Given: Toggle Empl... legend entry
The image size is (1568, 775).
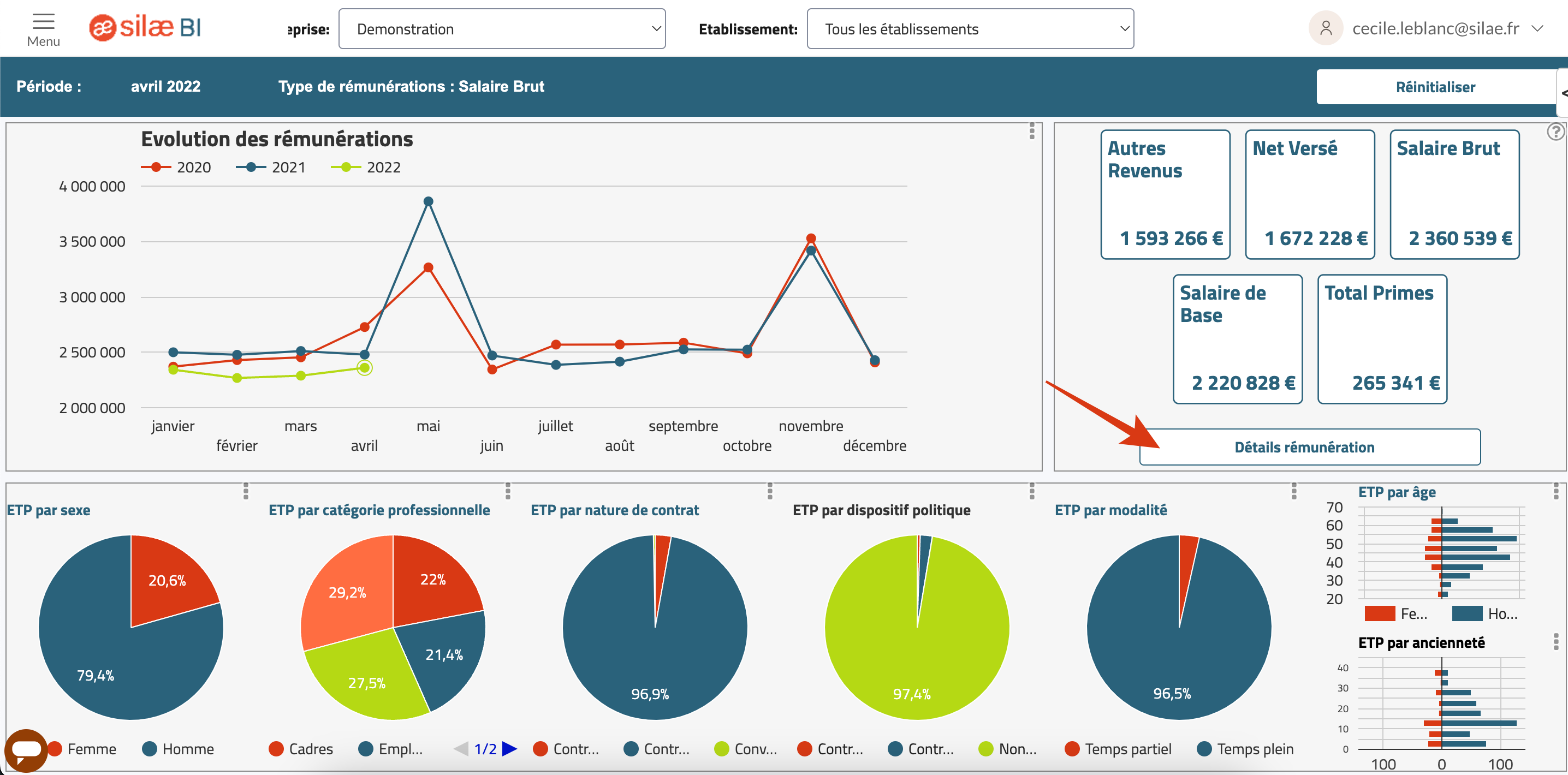Looking at the screenshot, I should 390,749.
